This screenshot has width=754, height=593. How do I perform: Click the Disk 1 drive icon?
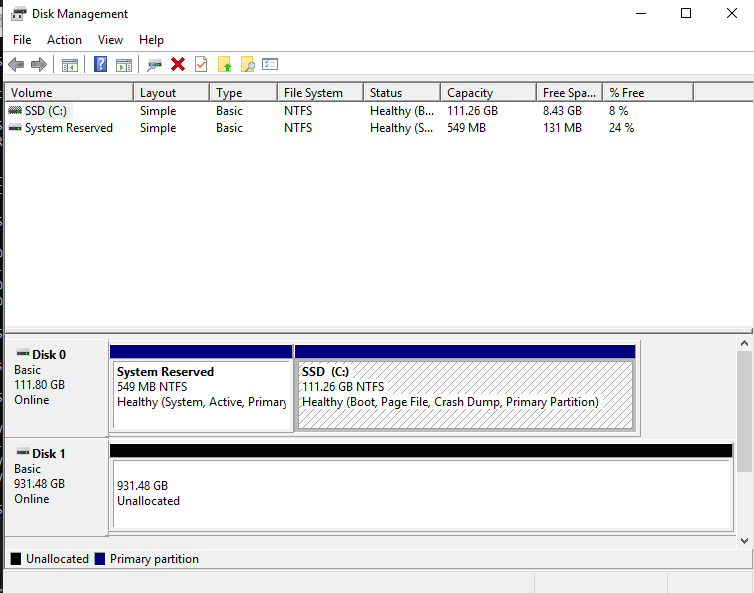pyautogui.click(x=23, y=452)
